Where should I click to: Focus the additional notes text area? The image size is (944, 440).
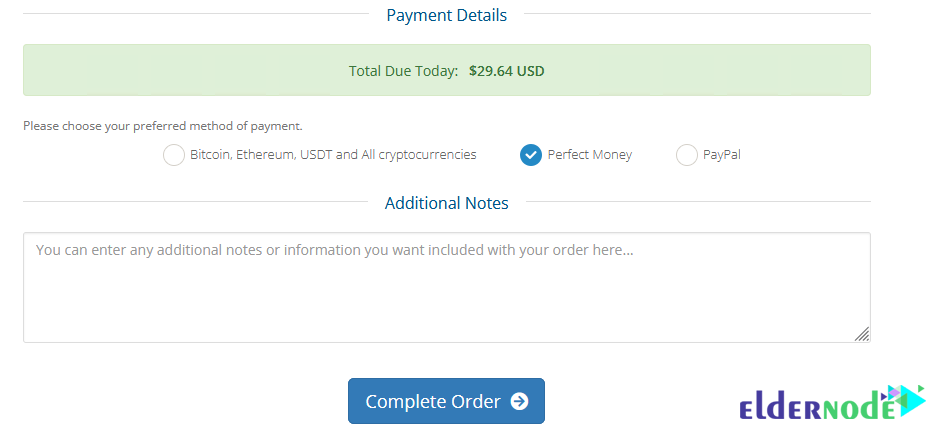coord(447,288)
